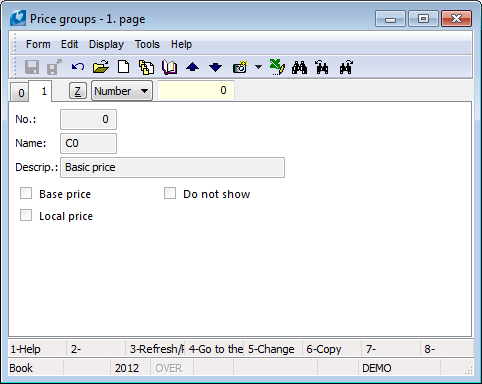Click the 3-Refresh function key button
Viewport: 482px width, 384px height.
pyautogui.click(x=155, y=349)
